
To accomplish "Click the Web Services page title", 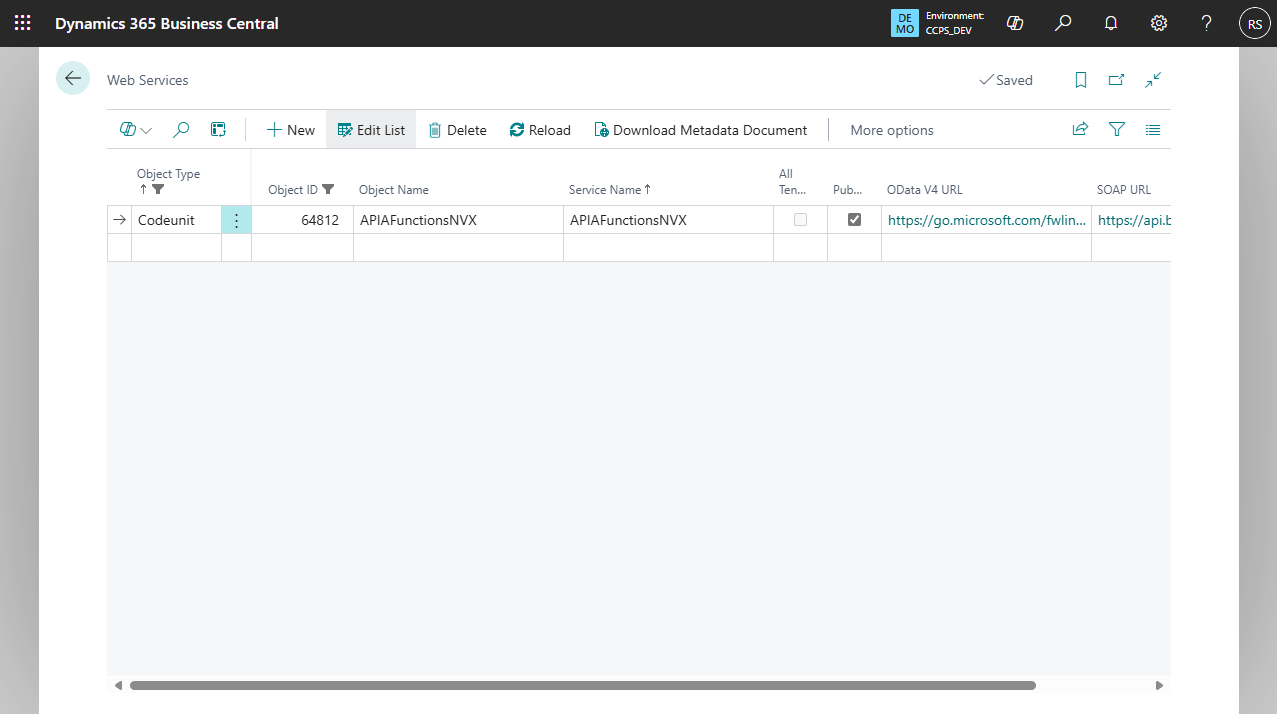I will pos(148,80).
